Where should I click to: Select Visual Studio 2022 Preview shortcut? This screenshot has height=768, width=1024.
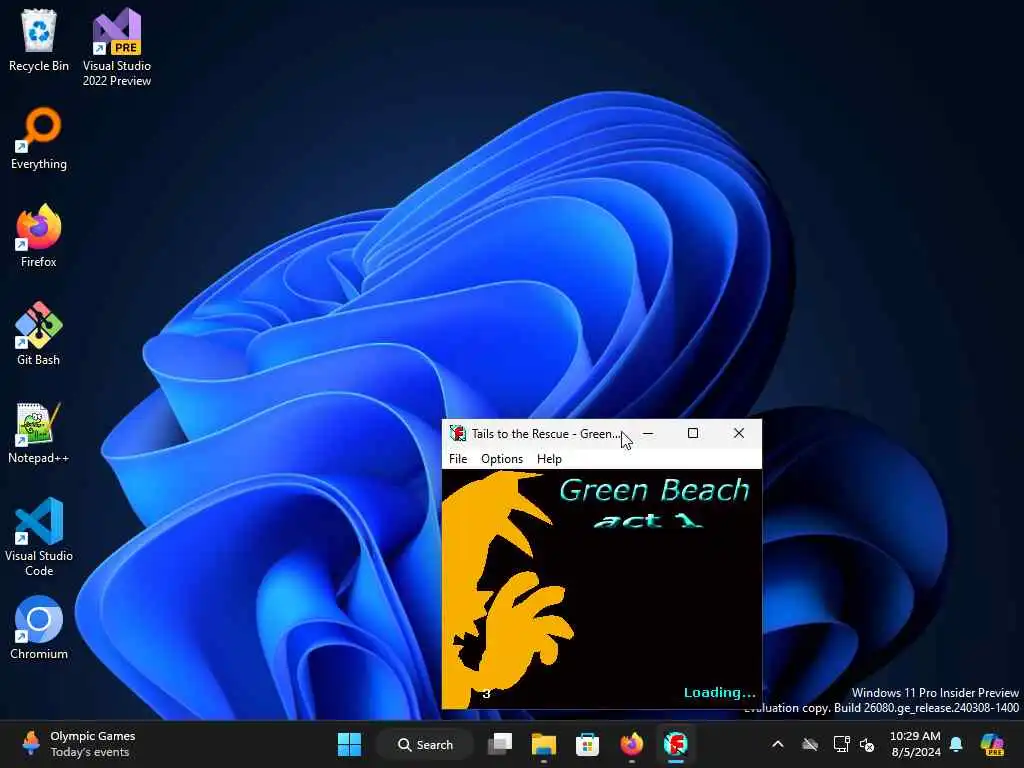117,48
